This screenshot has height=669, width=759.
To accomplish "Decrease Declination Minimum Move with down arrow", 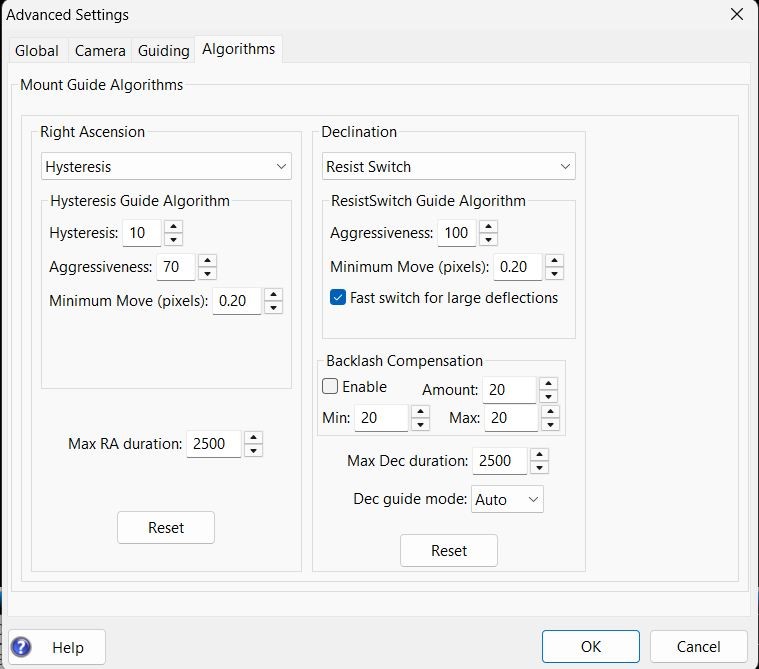I will [x=554, y=273].
